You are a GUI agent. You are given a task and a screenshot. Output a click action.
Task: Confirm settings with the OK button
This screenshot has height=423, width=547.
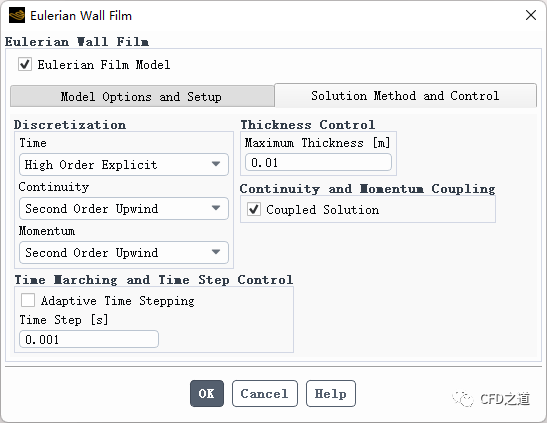coord(207,393)
